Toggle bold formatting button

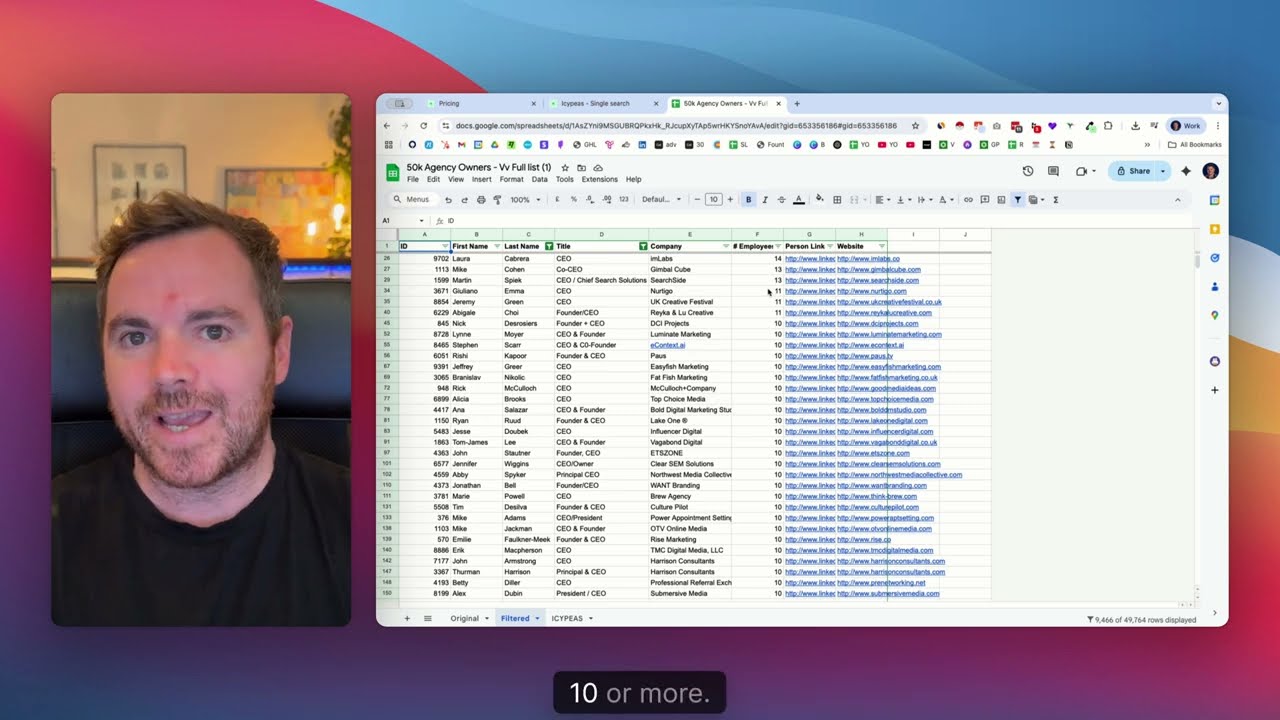[x=748, y=200]
